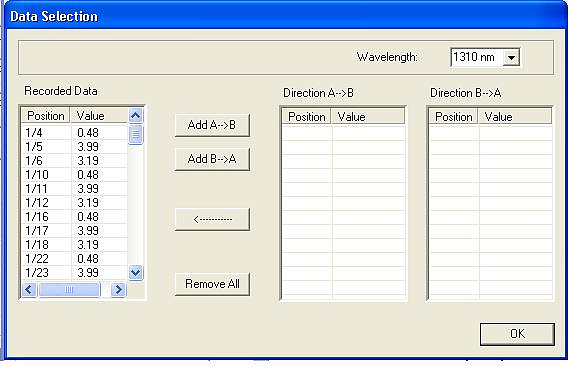Click value 0.48 in row 1/10

[88, 175]
